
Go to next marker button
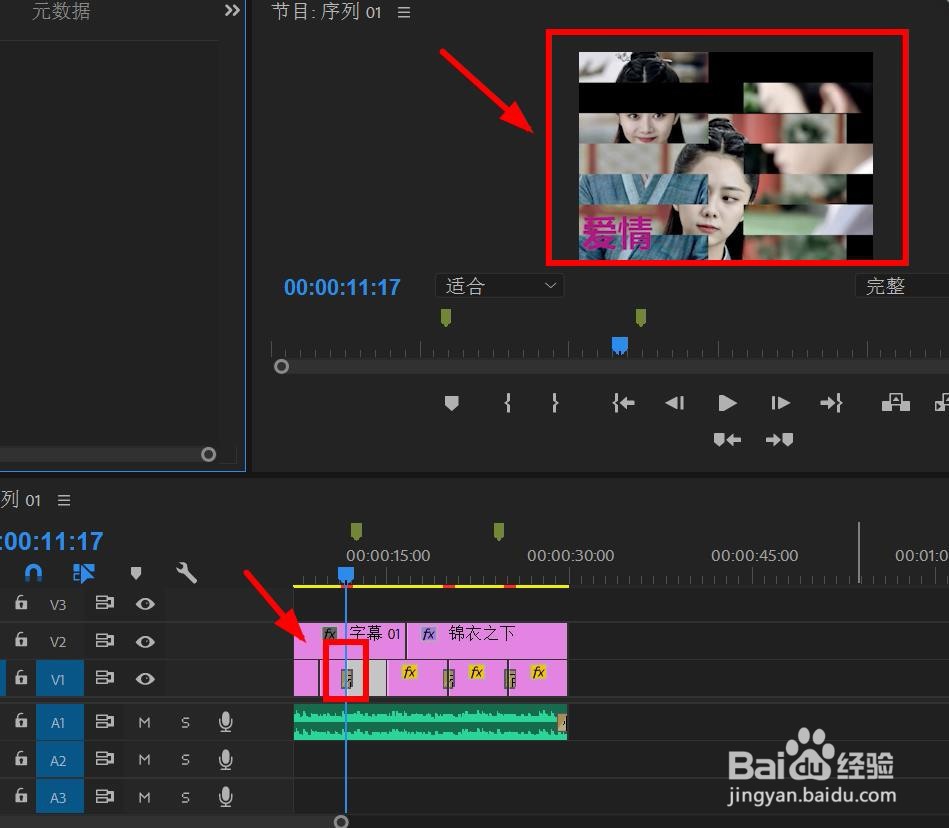(x=780, y=439)
